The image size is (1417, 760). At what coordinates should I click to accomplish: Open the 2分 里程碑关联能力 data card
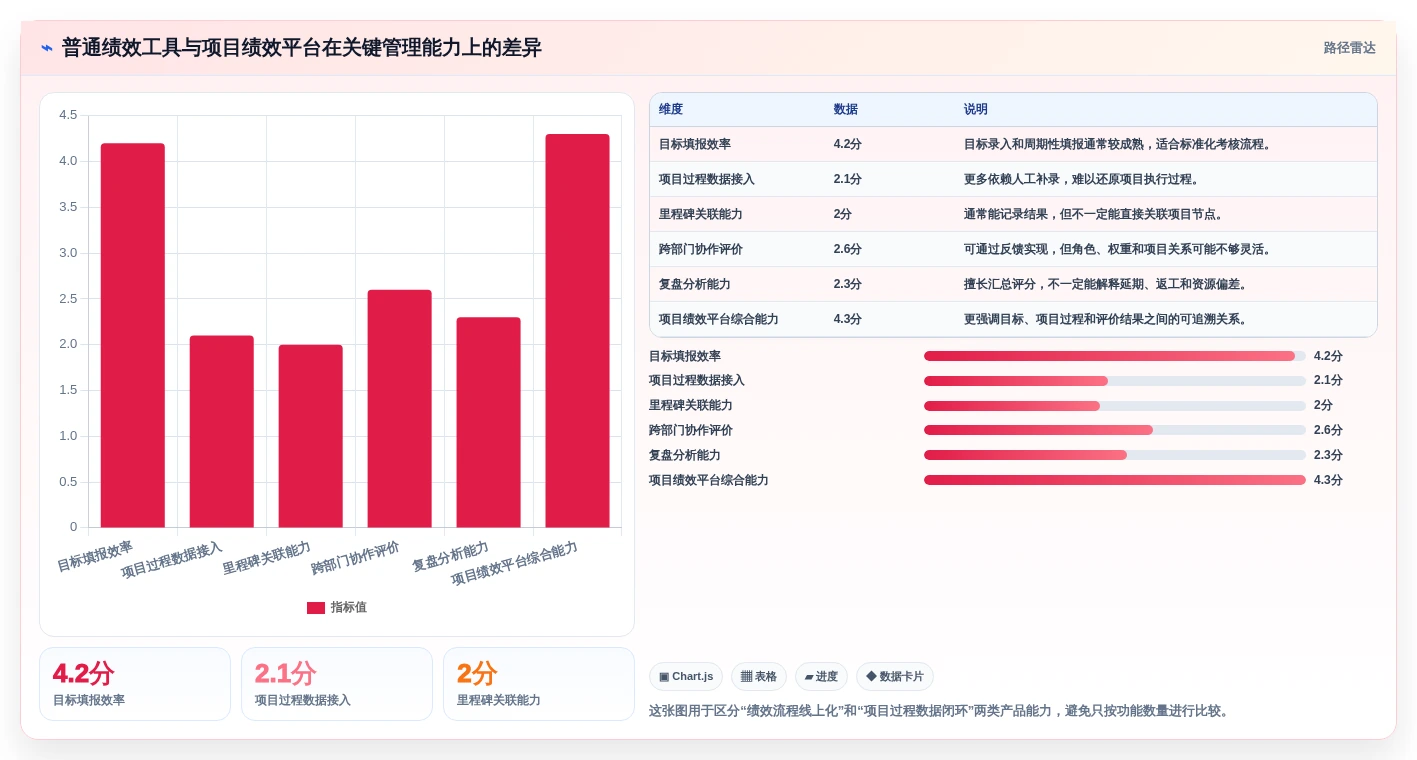539,684
